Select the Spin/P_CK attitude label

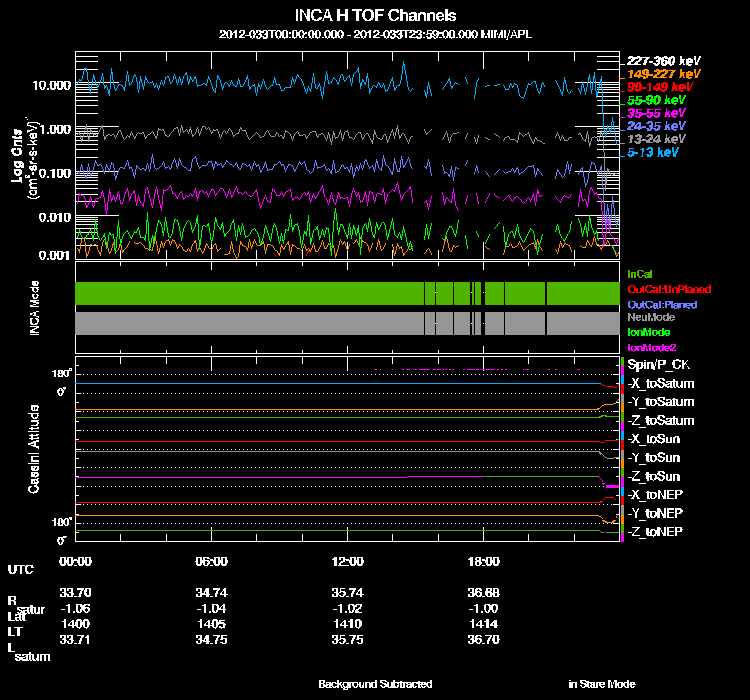coord(657,366)
